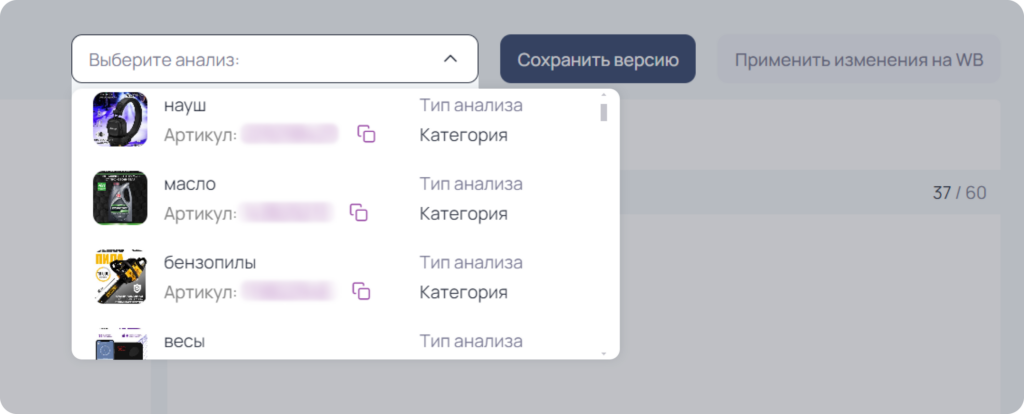1024x414 pixels.
Task: Click the scales product thumbnail
Action: click(120, 343)
